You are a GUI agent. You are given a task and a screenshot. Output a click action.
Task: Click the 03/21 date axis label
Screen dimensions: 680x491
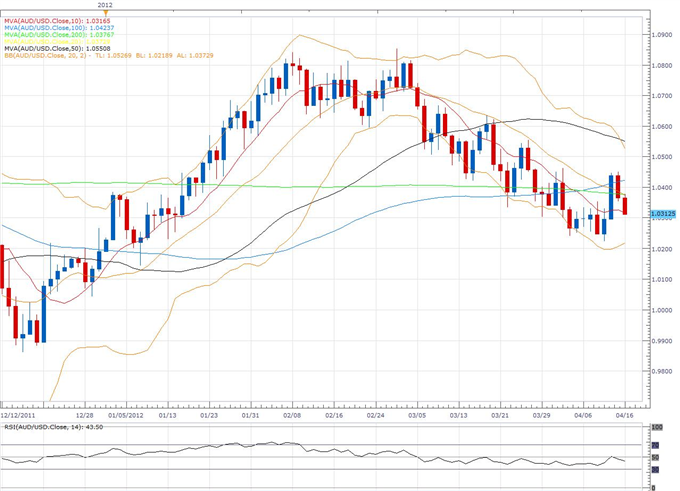(500, 413)
